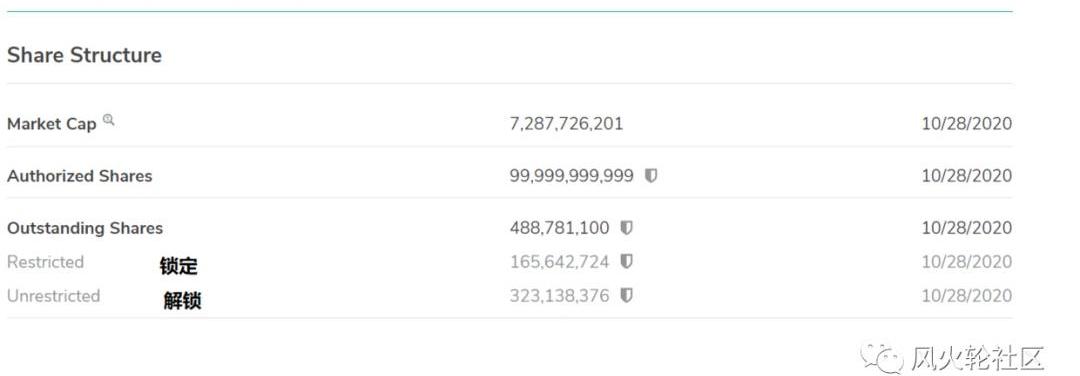
Task: Click the WeChat logo in the watermark
Action: [883, 357]
